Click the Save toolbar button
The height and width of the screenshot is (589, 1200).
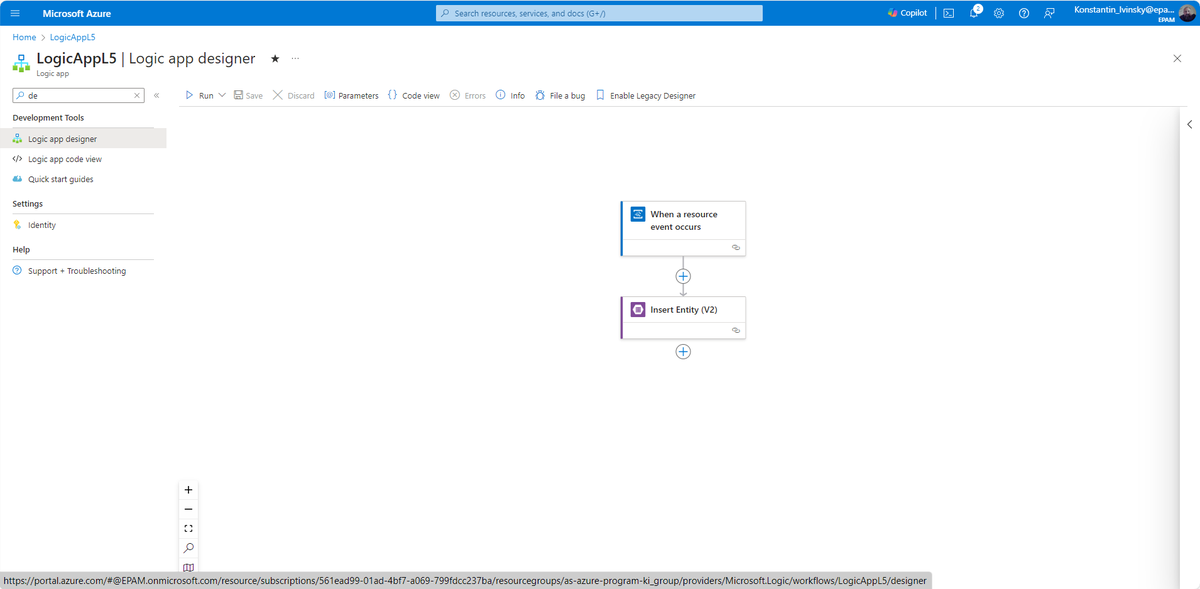point(248,96)
